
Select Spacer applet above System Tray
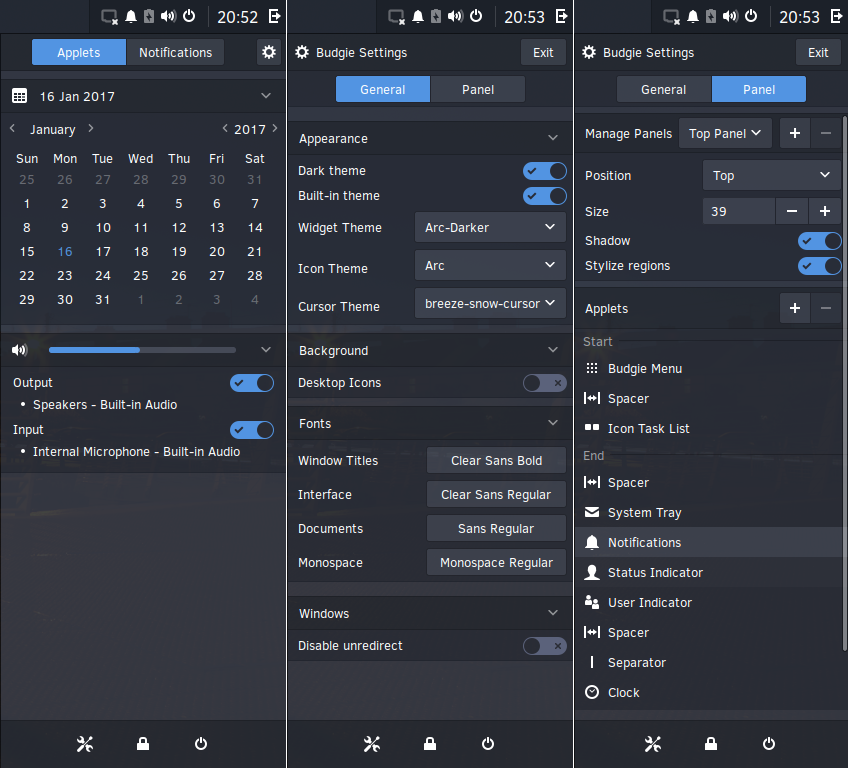click(710, 482)
